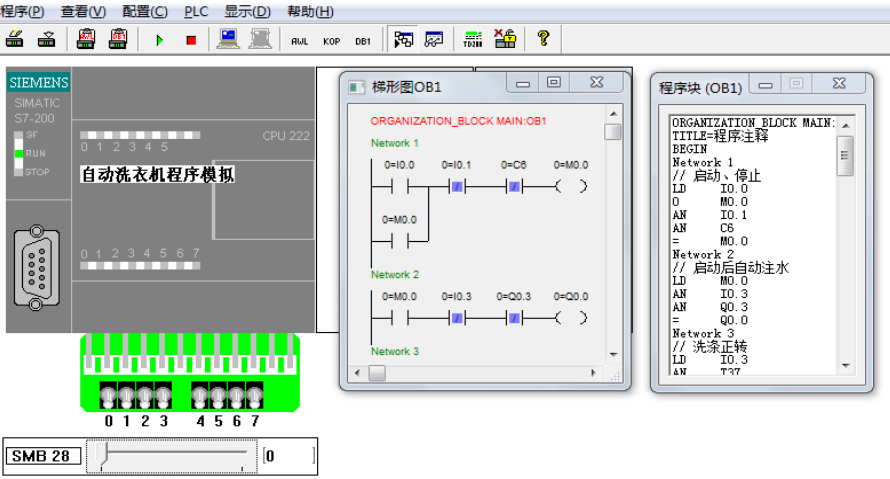
Task: Select the I0.0 contact in Network 1
Action: click(x=400, y=186)
